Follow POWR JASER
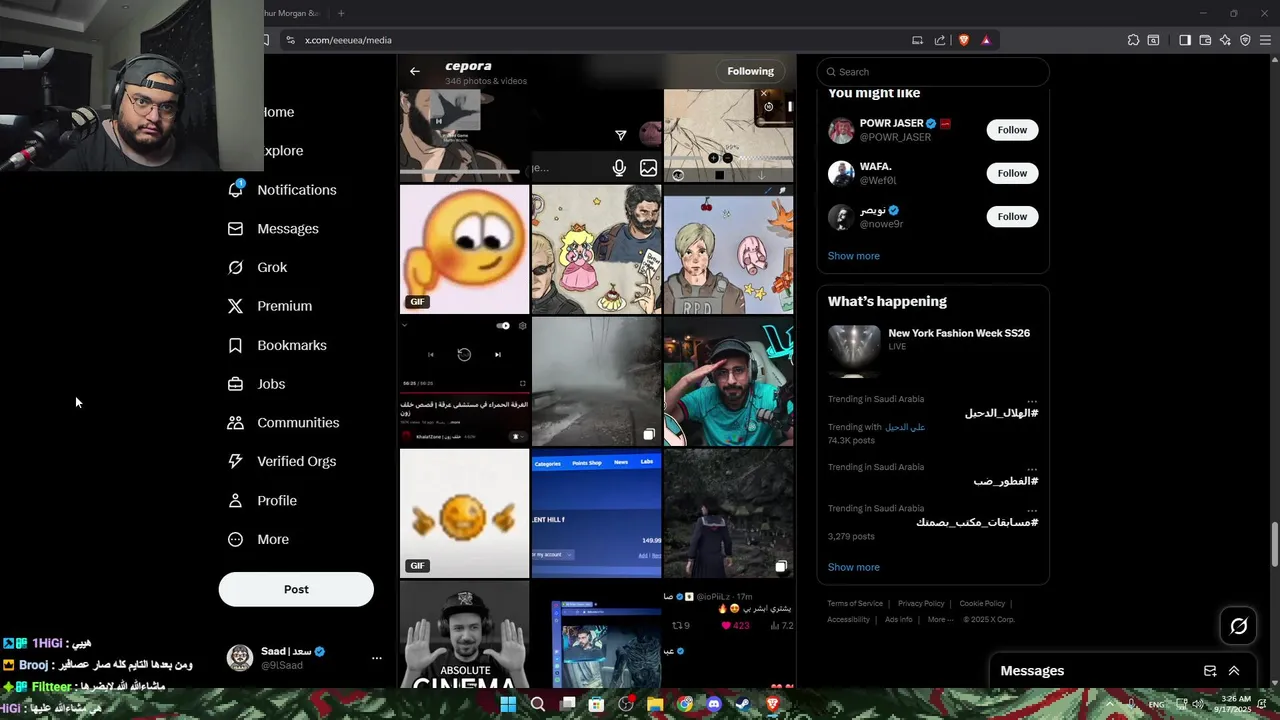 1012,130
